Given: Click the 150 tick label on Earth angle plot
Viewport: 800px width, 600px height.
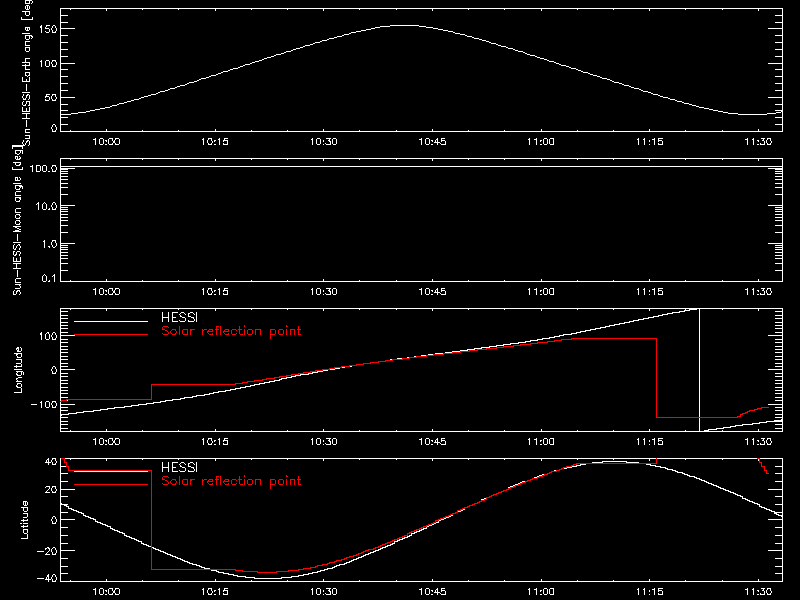Looking at the screenshot, I should coord(47,30).
